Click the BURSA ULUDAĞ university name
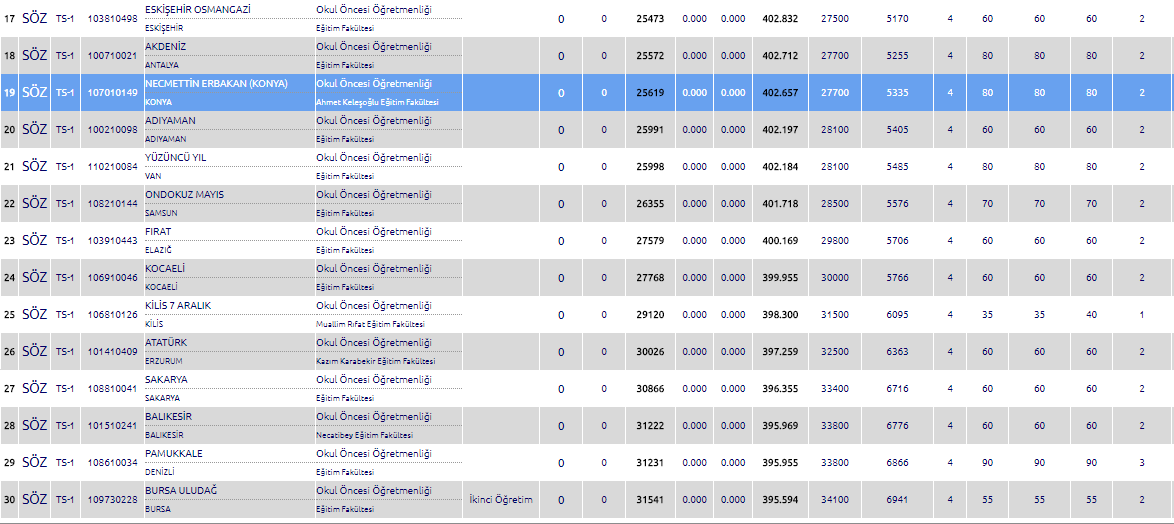Screen dimensions: 1174x524 181,490
